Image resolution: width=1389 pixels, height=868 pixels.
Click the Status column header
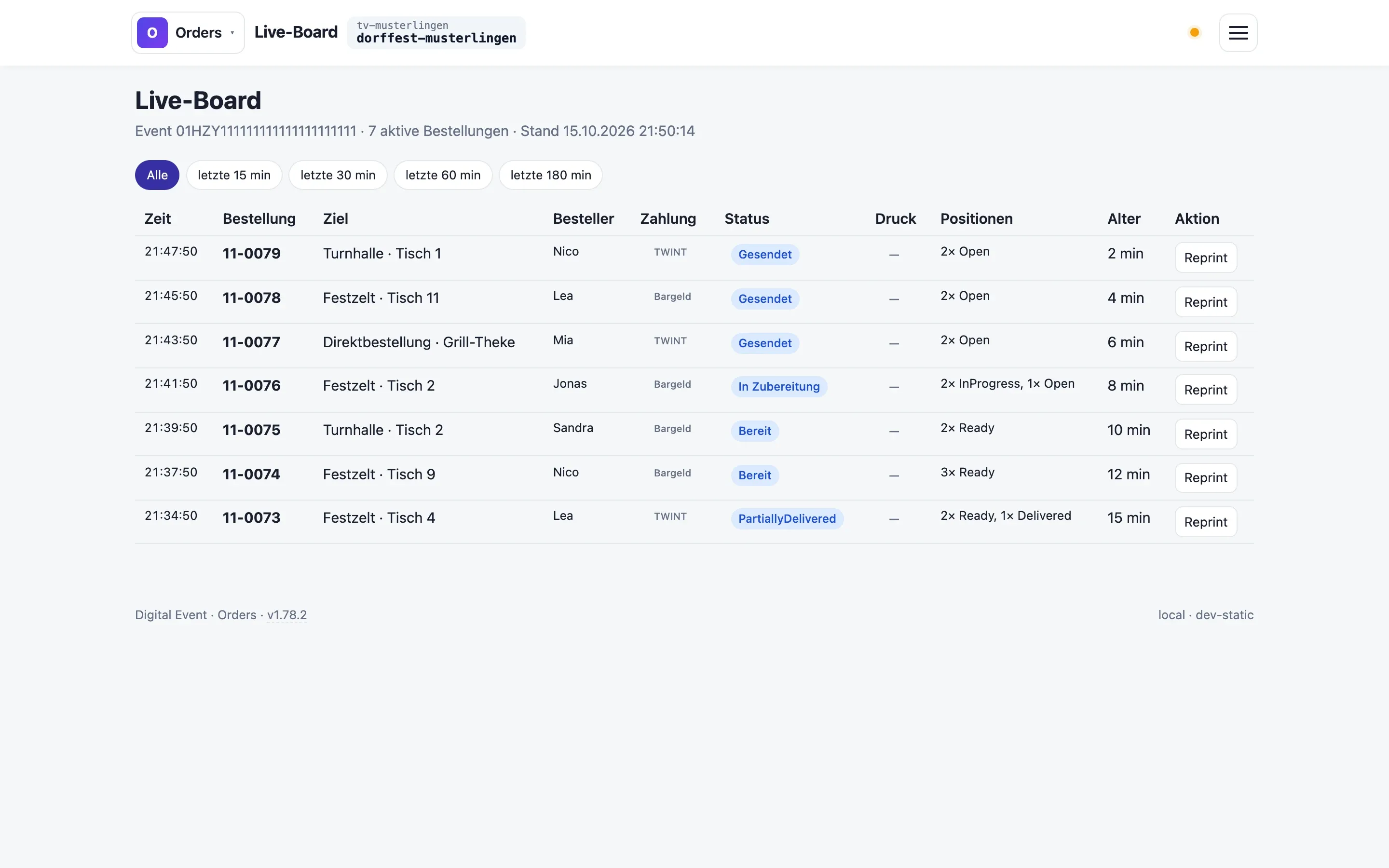coord(747,219)
